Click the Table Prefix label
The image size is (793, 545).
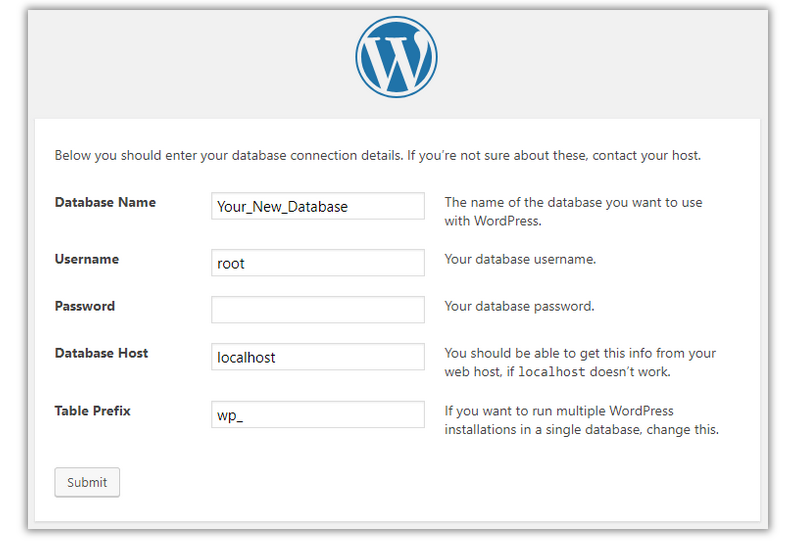93,411
